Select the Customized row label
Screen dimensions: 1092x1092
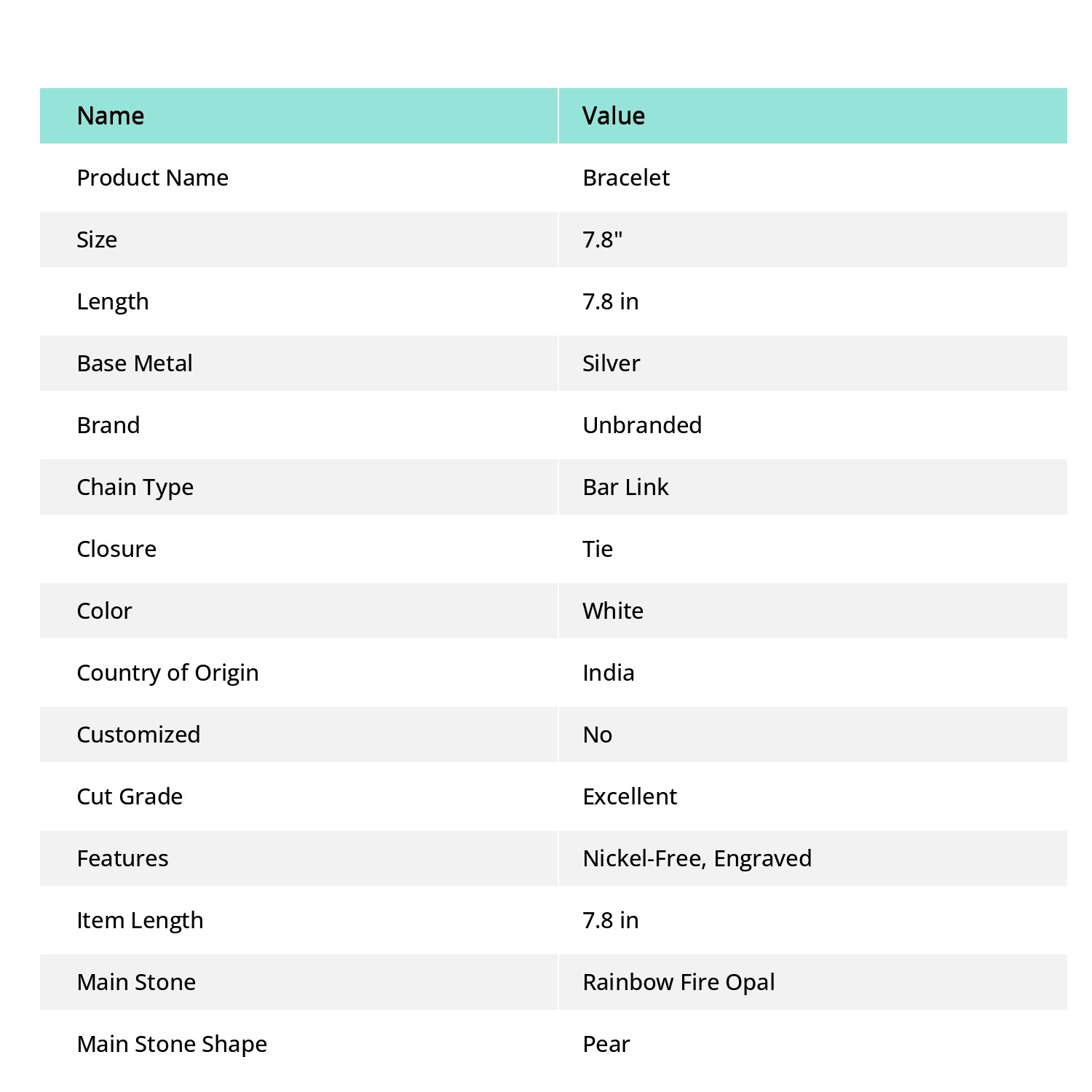click(x=138, y=735)
